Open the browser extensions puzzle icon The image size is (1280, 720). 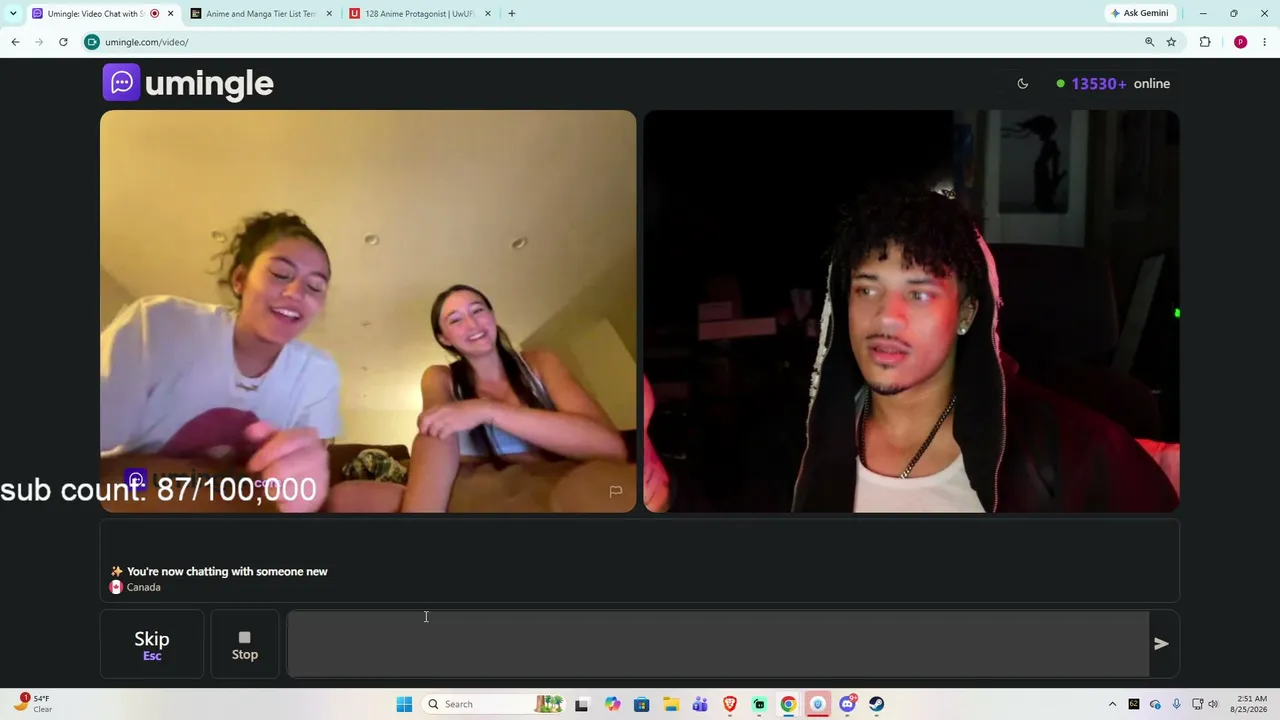click(x=1205, y=42)
